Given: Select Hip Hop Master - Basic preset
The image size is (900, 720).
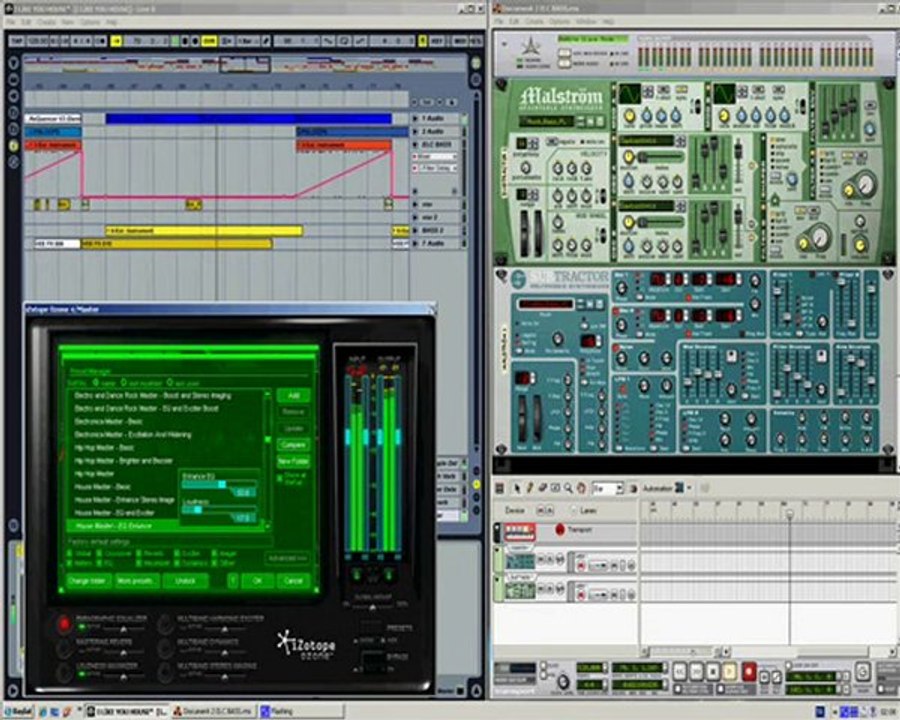Looking at the screenshot, I should tap(104, 447).
